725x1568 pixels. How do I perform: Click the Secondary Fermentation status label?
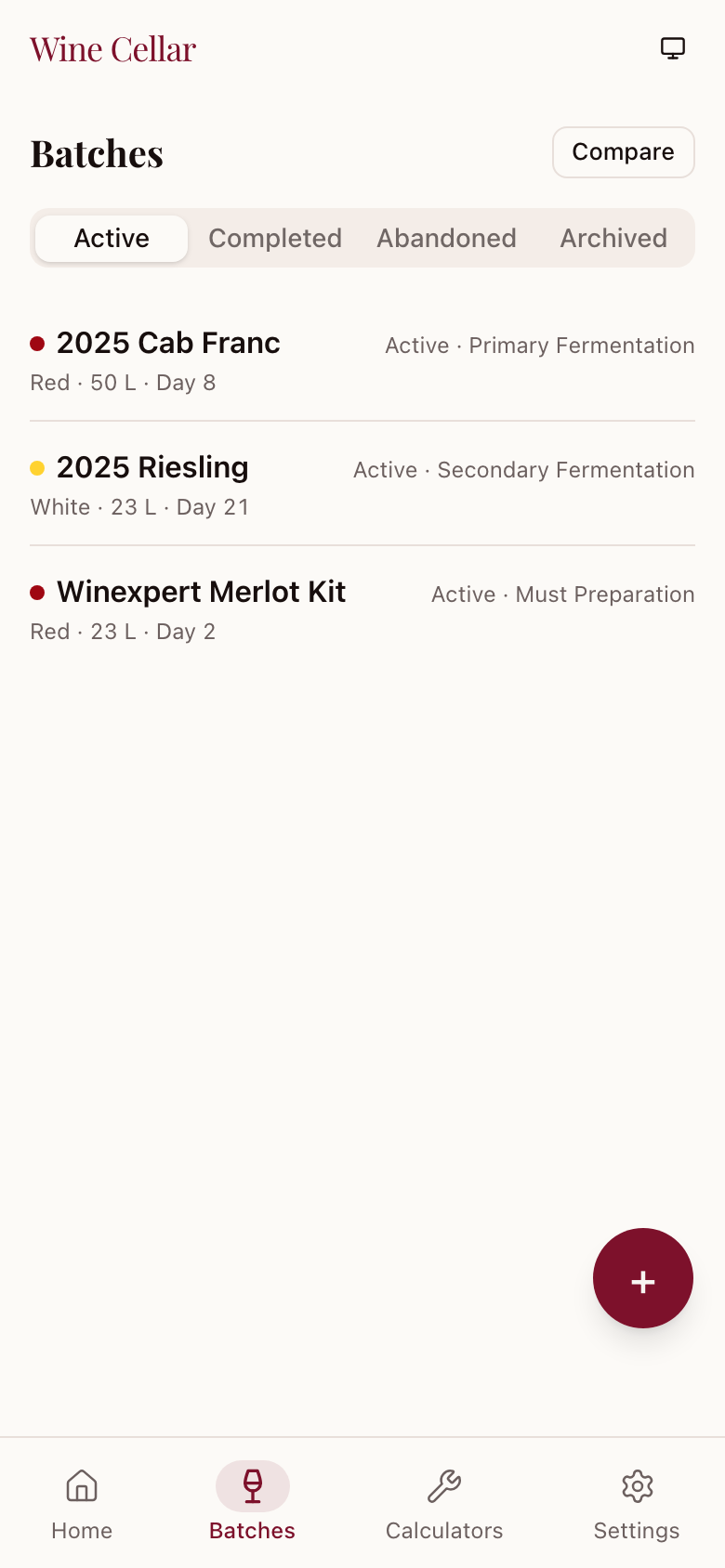[565, 470]
